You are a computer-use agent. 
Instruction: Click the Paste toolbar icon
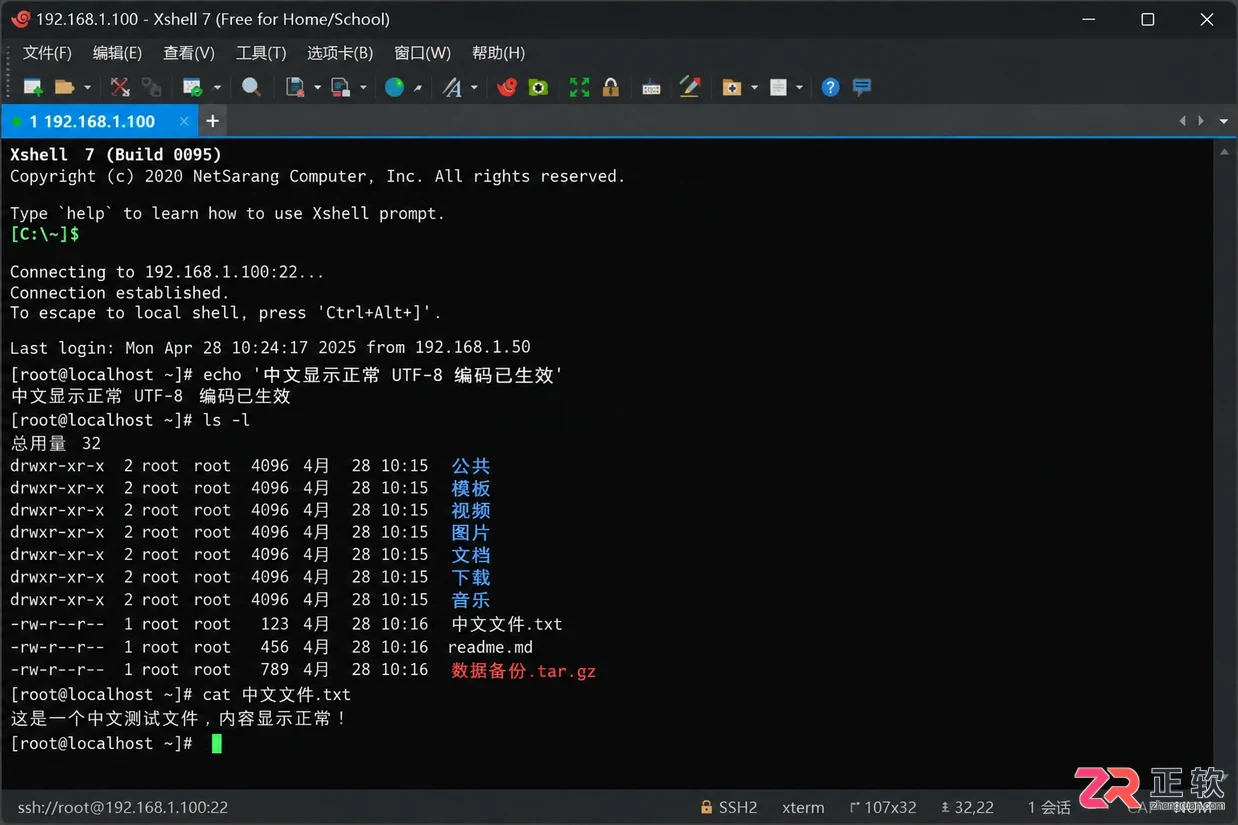click(341, 87)
